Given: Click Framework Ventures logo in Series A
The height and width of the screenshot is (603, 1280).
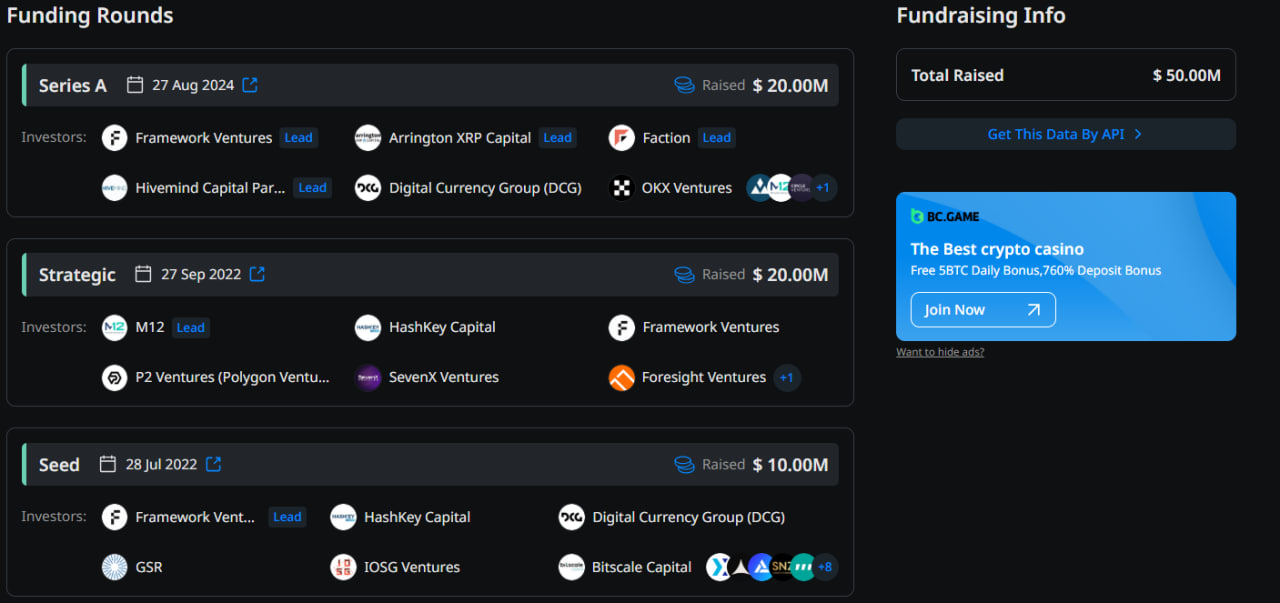Looking at the screenshot, I should (x=115, y=138).
